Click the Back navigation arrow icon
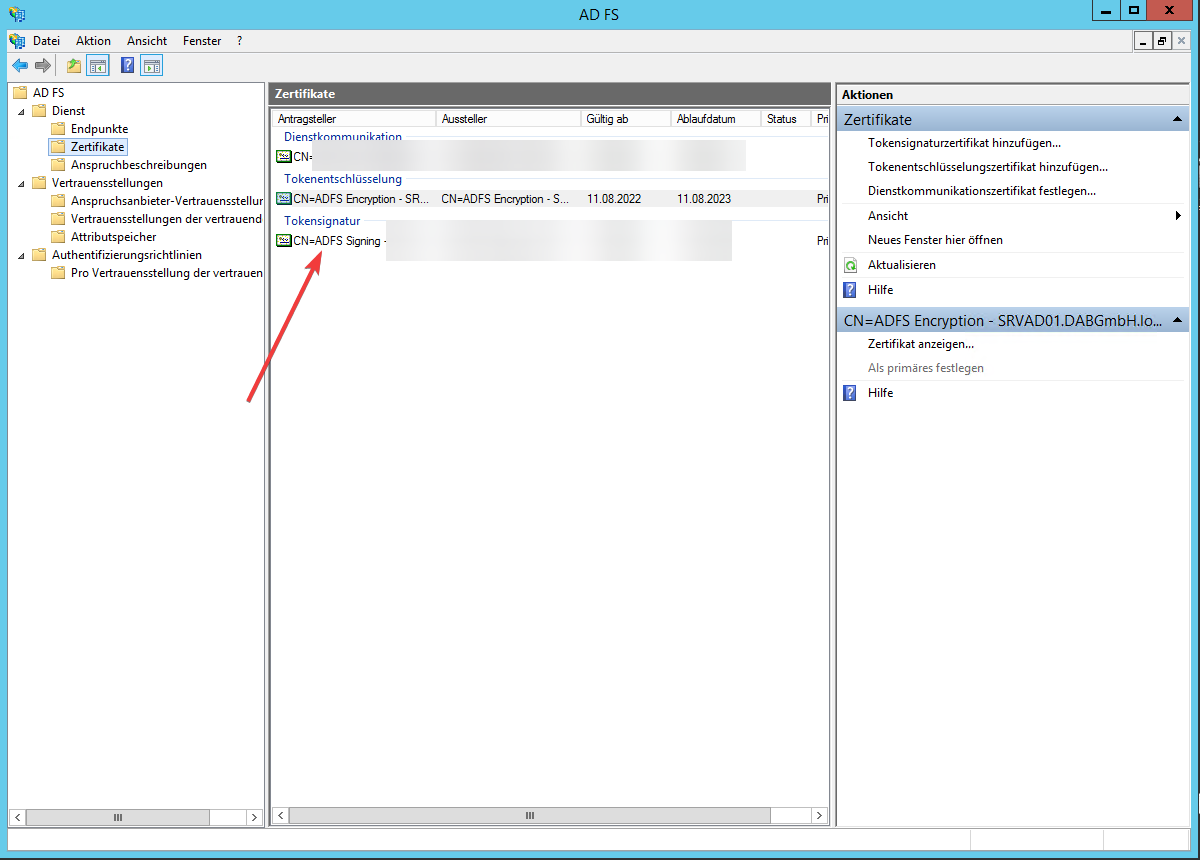This screenshot has width=1200, height=860. [20, 65]
